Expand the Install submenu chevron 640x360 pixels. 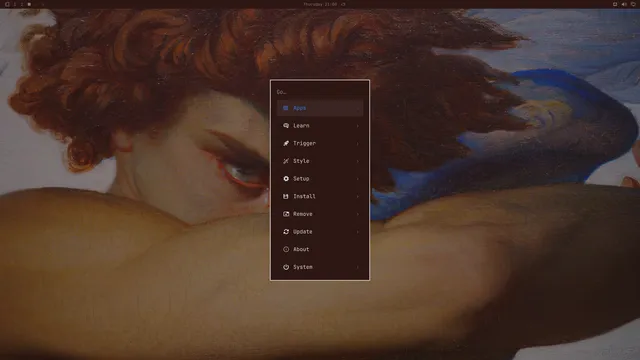(358, 196)
